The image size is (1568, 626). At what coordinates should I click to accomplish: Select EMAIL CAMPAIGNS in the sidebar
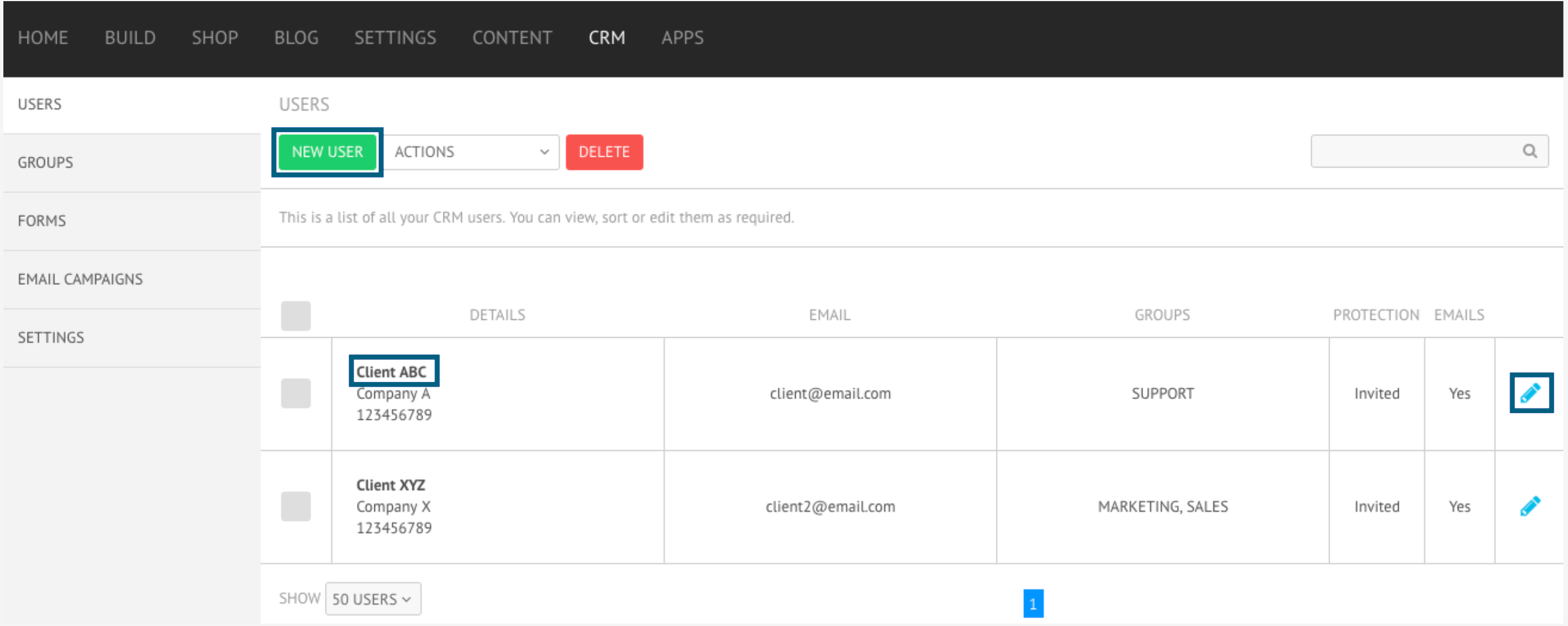pyautogui.click(x=132, y=279)
